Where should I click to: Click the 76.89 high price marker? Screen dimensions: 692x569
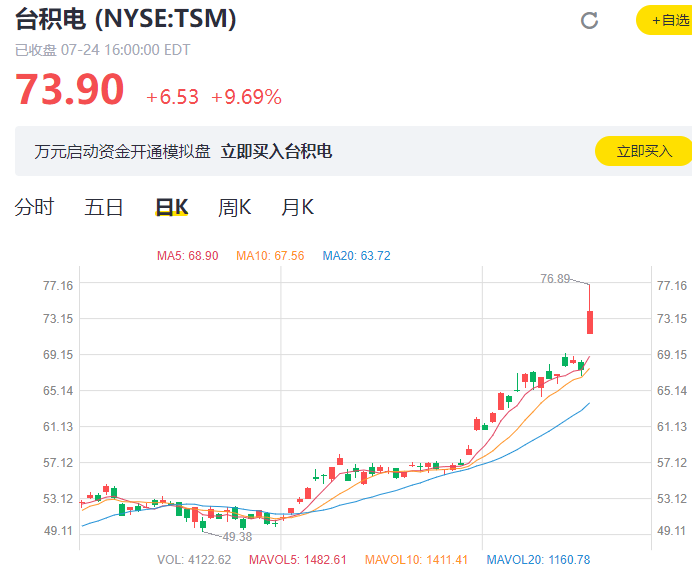click(x=555, y=279)
